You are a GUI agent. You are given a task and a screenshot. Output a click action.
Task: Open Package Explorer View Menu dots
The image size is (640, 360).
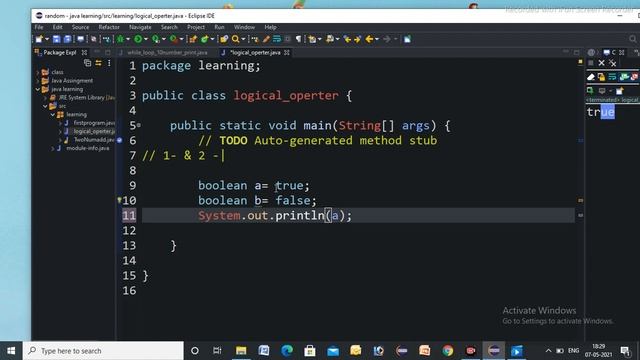(109, 63)
